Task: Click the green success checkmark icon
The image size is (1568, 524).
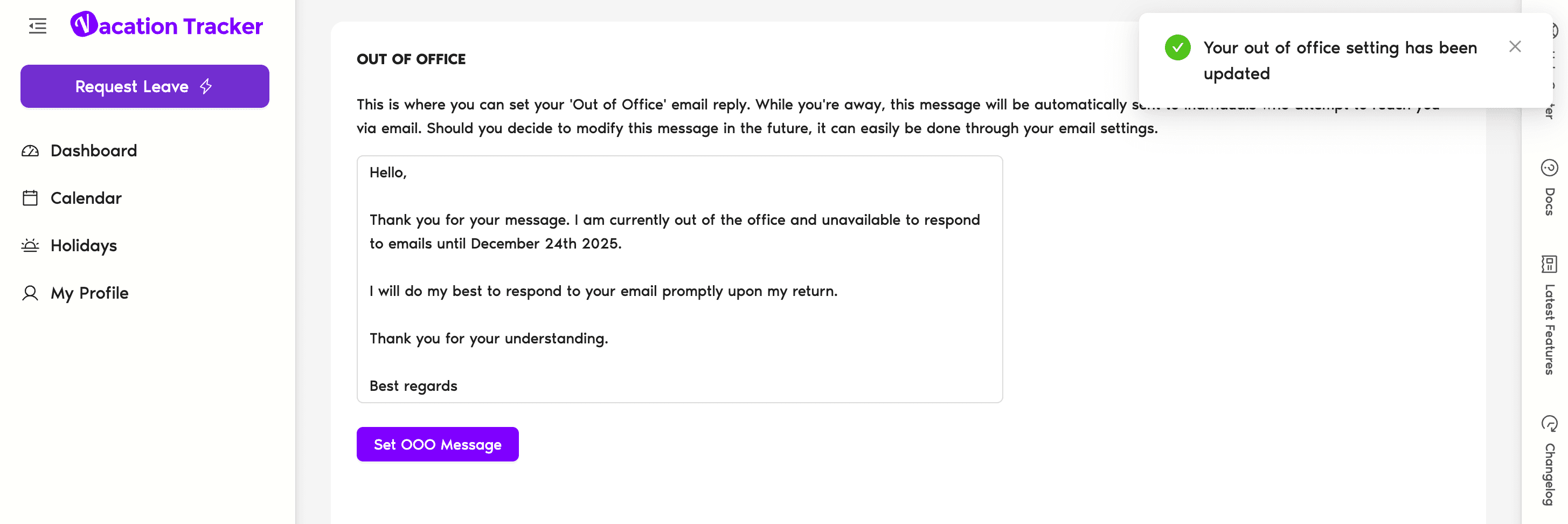Action: coord(1177,47)
